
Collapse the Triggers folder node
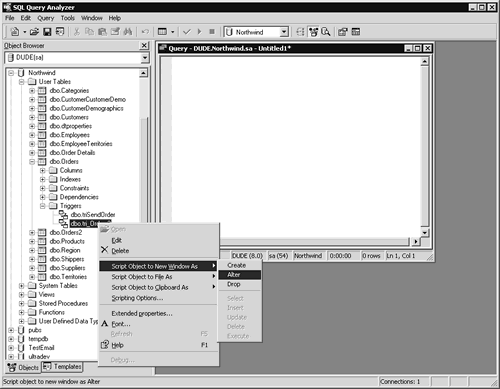coord(42,206)
